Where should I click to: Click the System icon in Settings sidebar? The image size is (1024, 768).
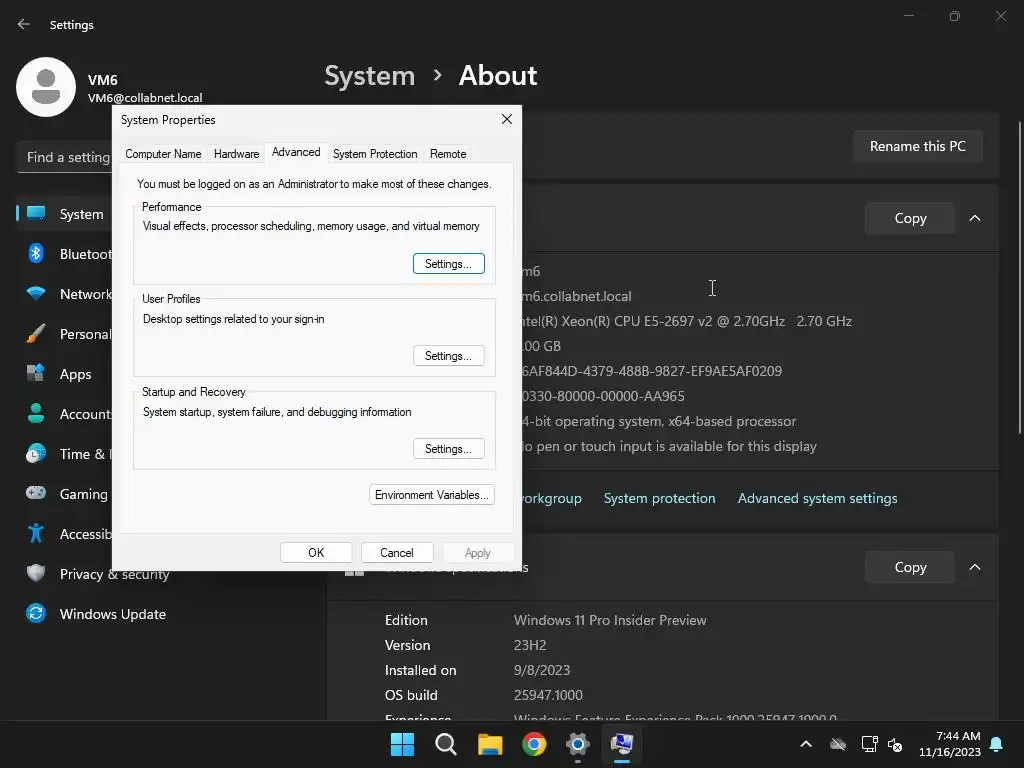(36, 214)
